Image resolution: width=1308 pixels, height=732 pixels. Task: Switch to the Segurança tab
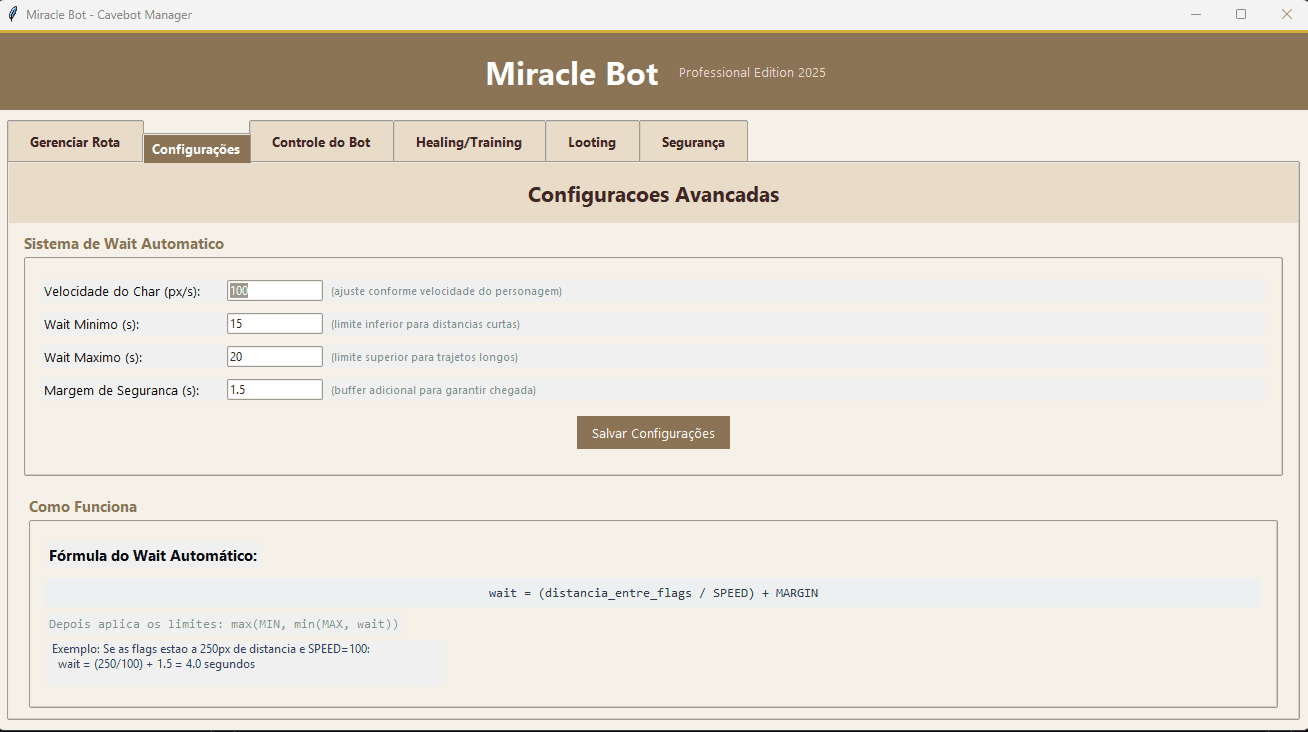coord(693,141)
